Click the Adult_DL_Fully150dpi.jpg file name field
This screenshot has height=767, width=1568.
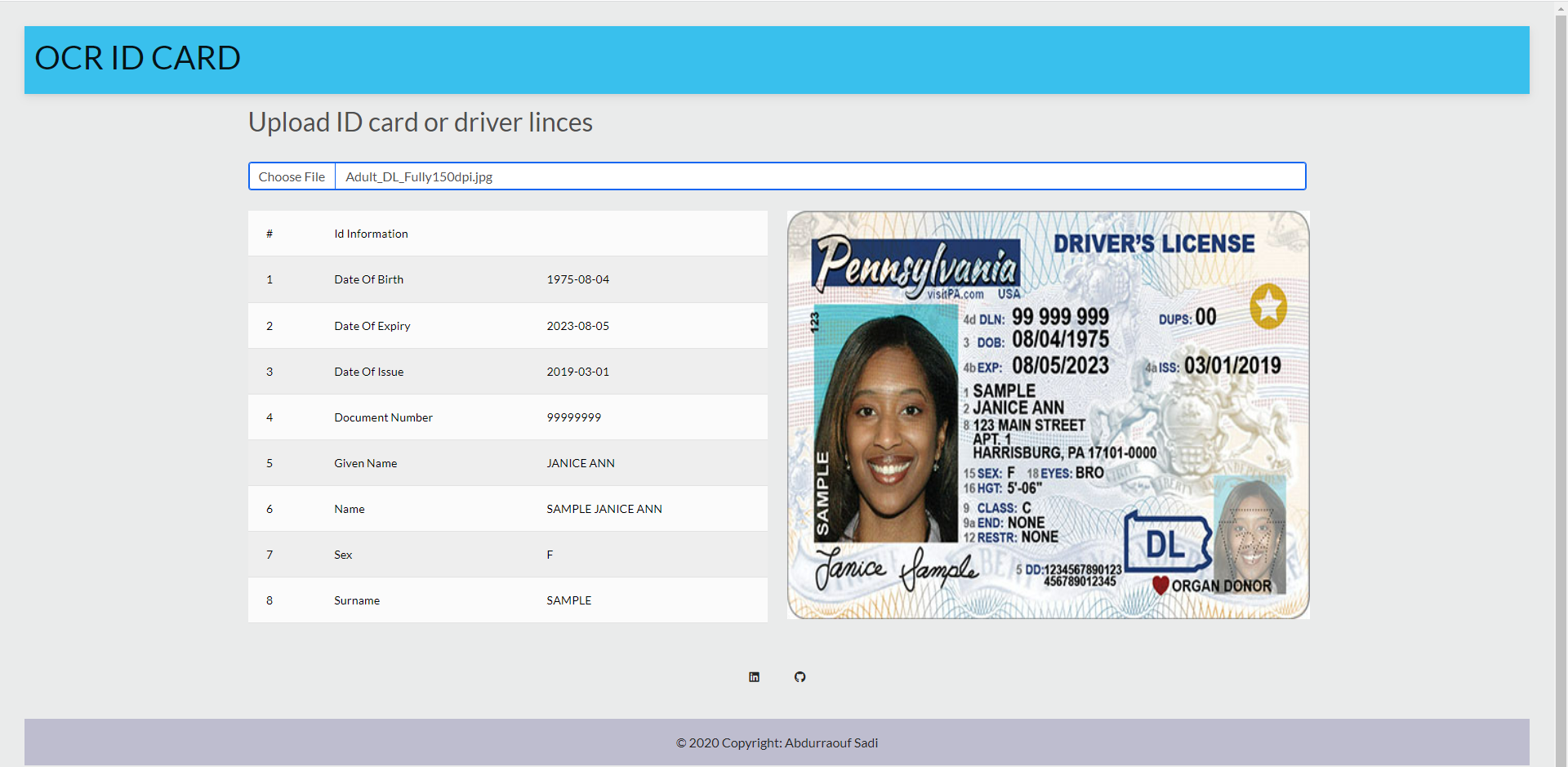click(418, 176)
